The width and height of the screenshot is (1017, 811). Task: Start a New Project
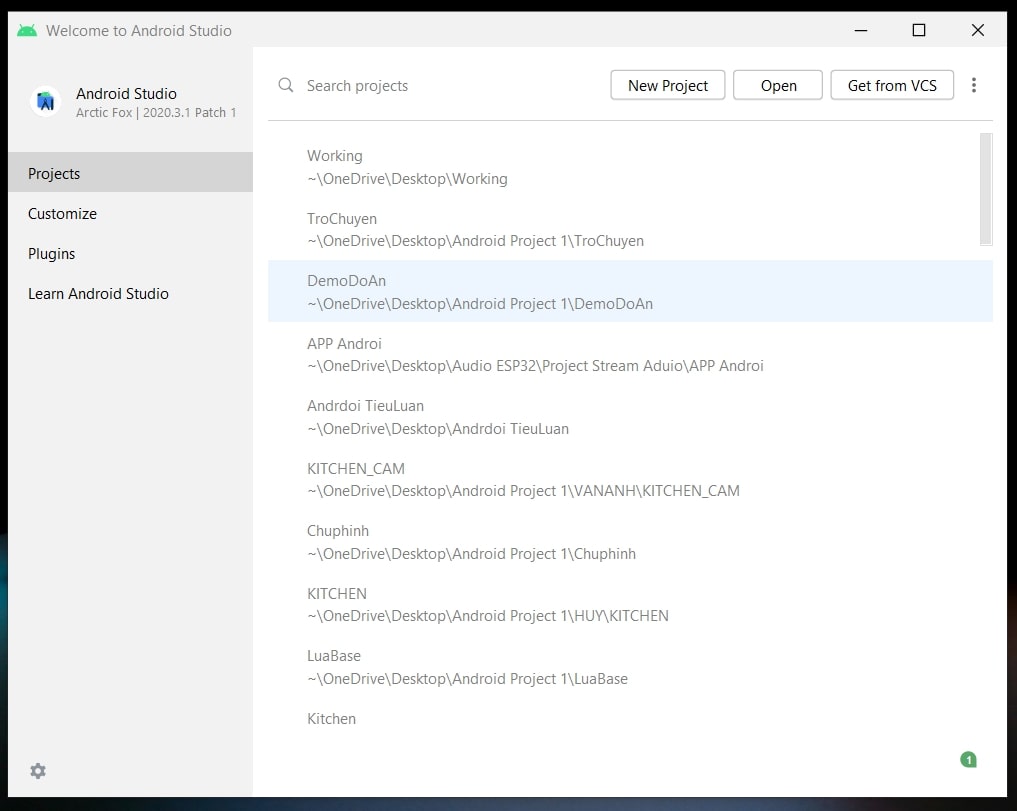667,85
